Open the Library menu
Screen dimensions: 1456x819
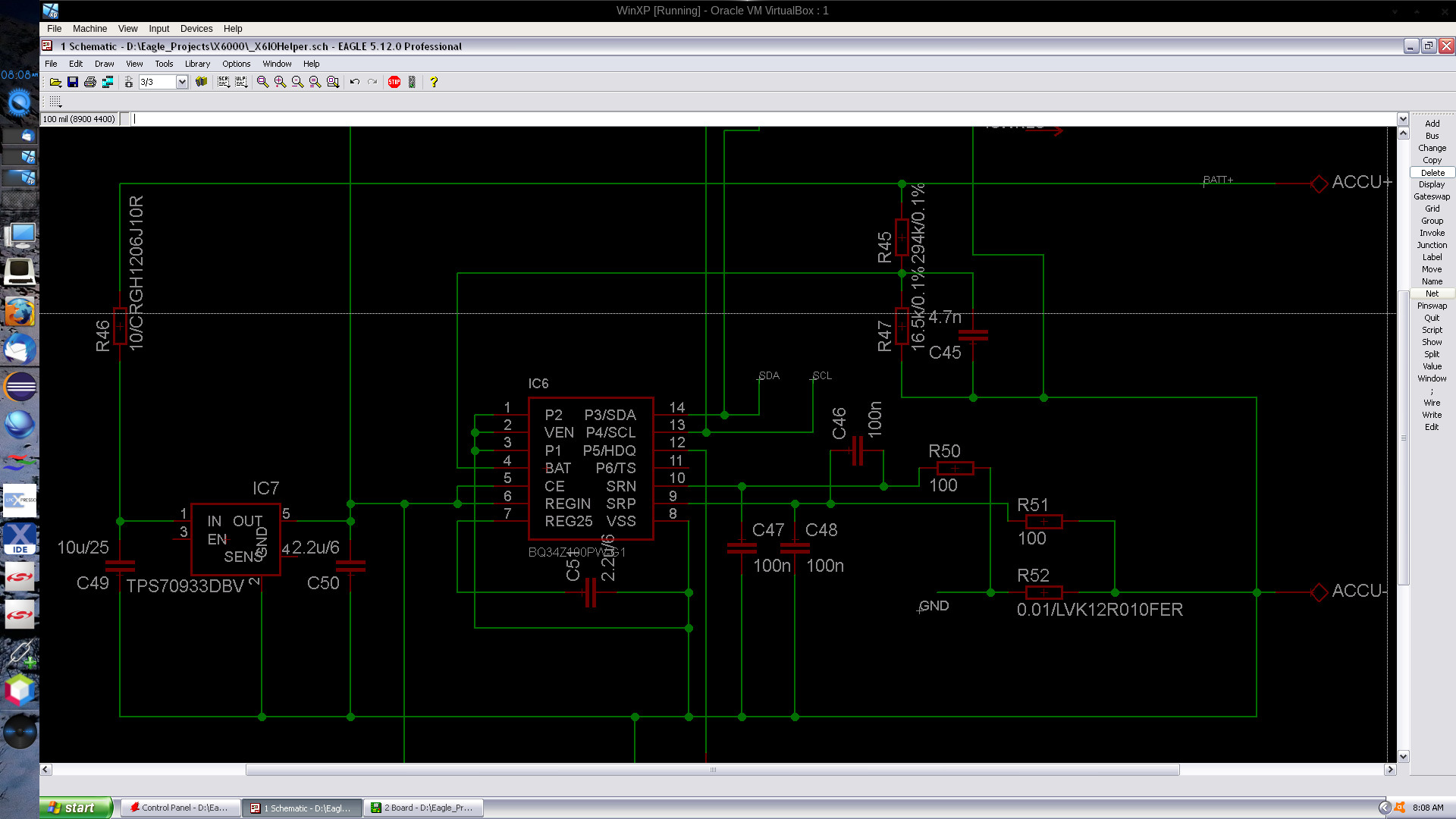(197, 64)
